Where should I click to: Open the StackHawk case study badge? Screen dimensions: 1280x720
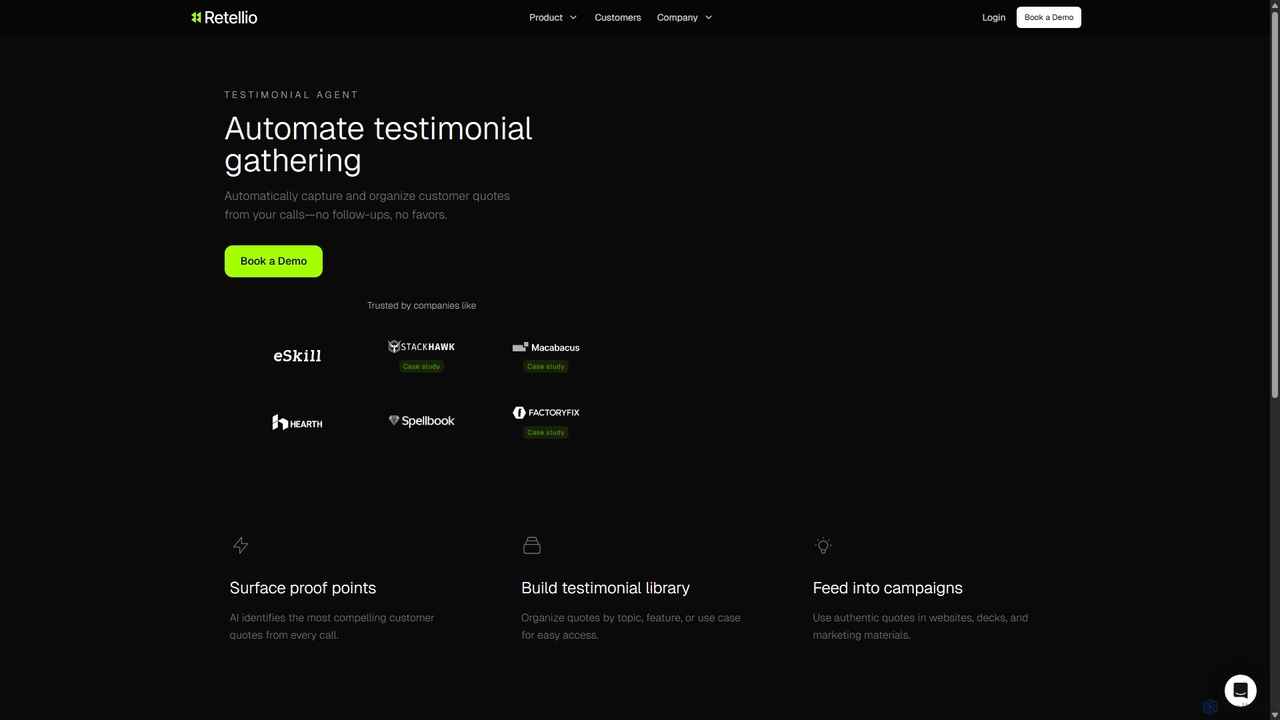(x=421, y=366)
